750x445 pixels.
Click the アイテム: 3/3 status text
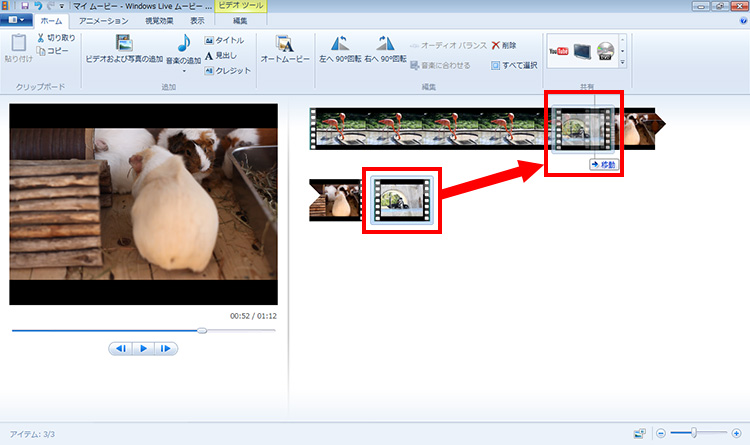tap(33, 434)
